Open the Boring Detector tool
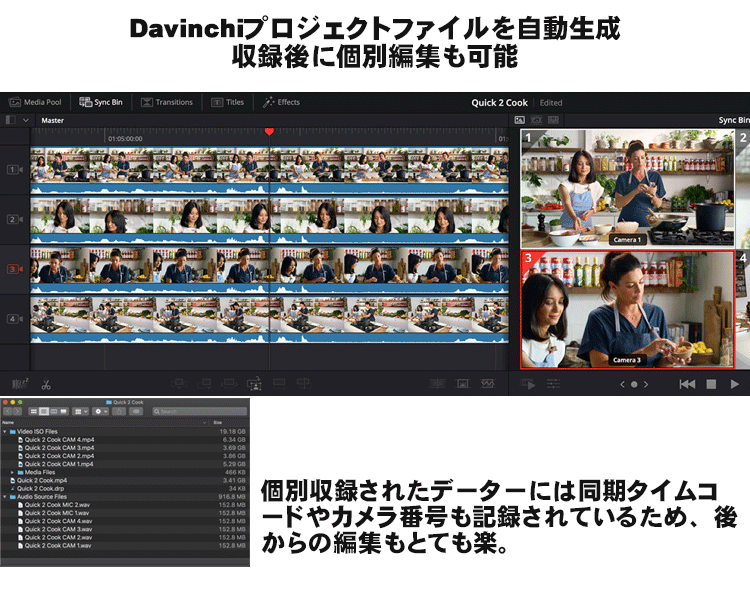 pyautogui.click(x=20, y=384)
